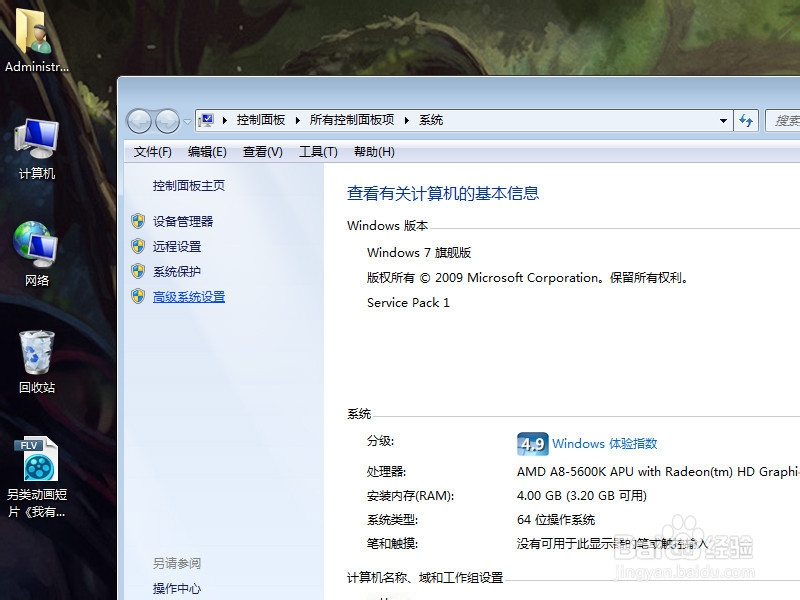Open the address bar history dropdown arrow
Viewport: 800px width, 600px height.
click(x=724, y=120)
